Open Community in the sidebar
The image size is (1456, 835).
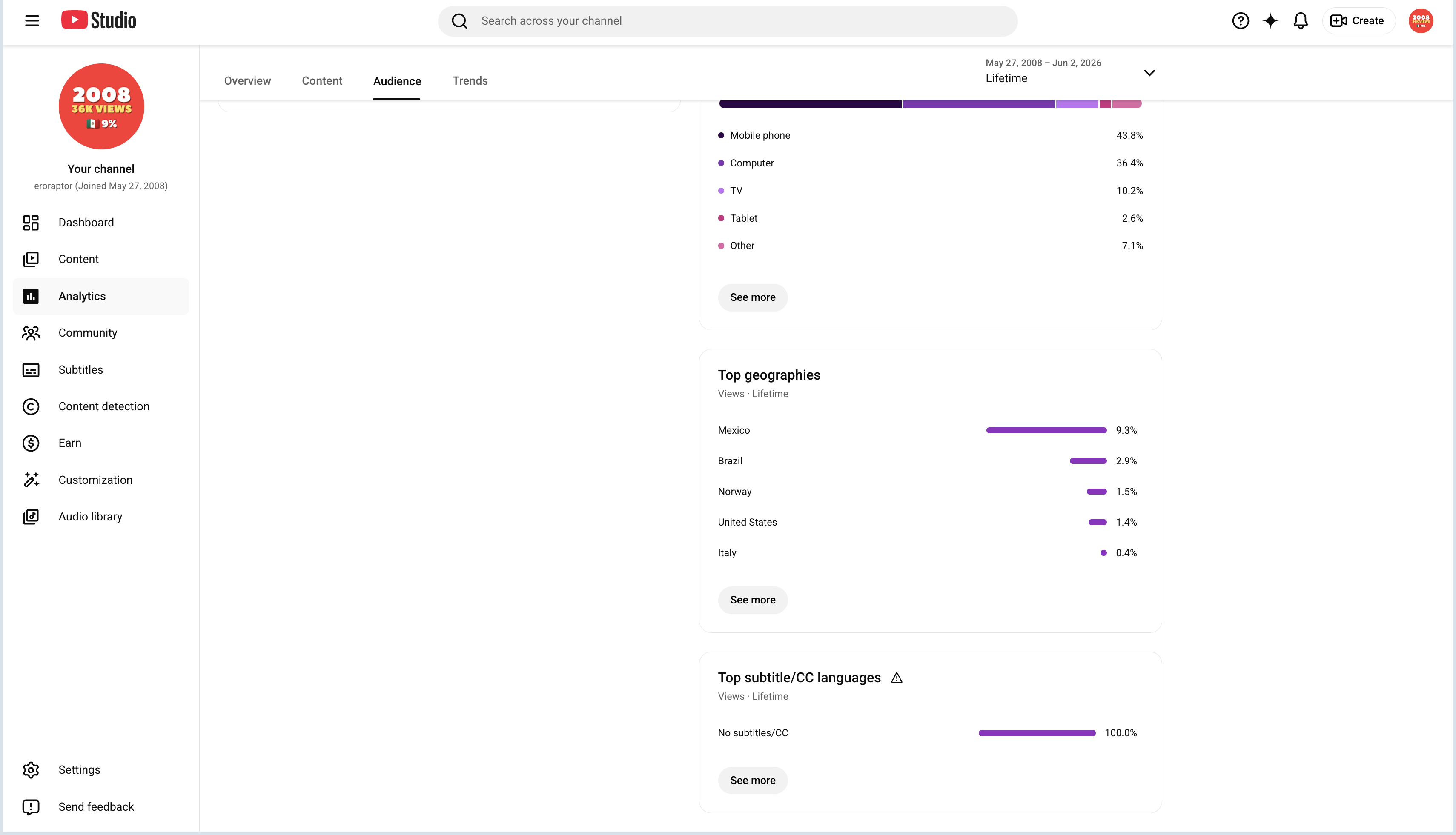101,333
